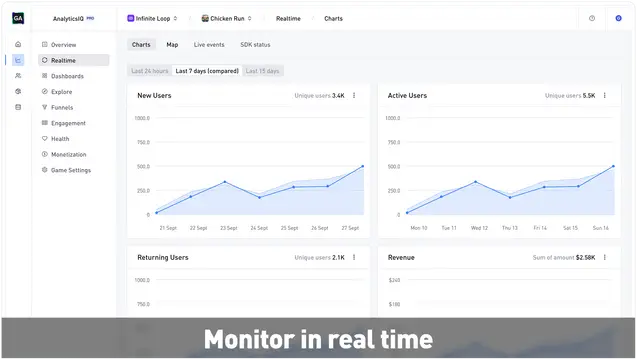Select Last 24 hours range

click(x=150, y=71)
